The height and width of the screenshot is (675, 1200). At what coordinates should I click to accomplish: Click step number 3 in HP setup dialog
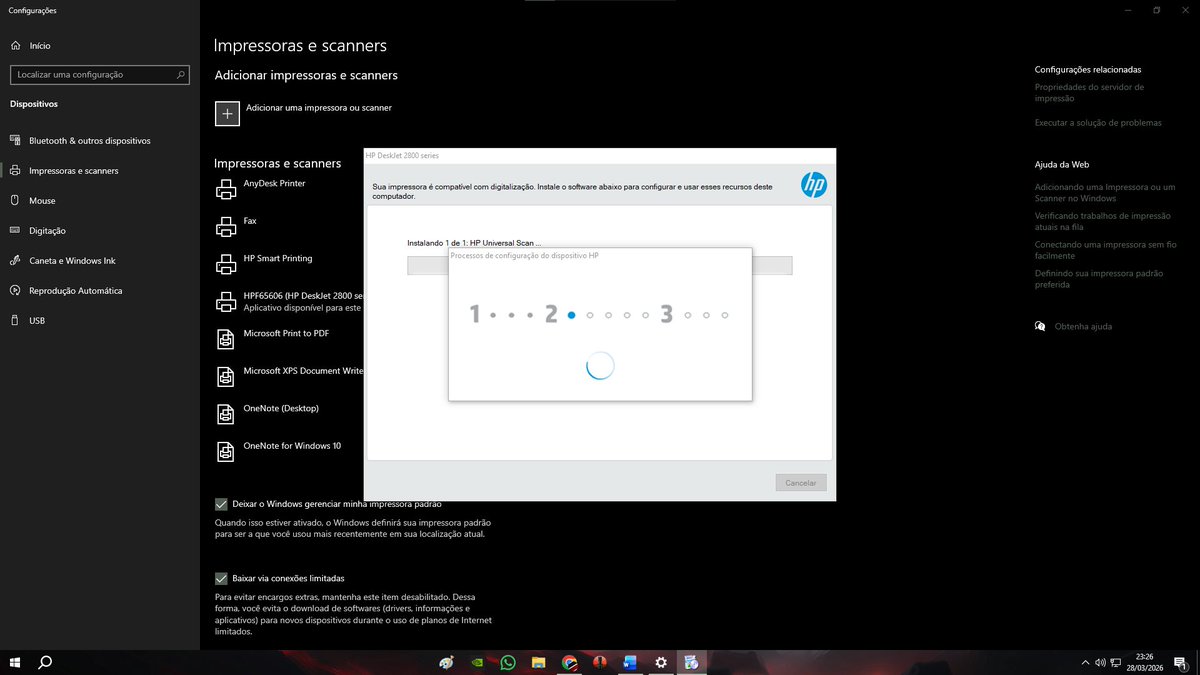click(x=666, y=315)
